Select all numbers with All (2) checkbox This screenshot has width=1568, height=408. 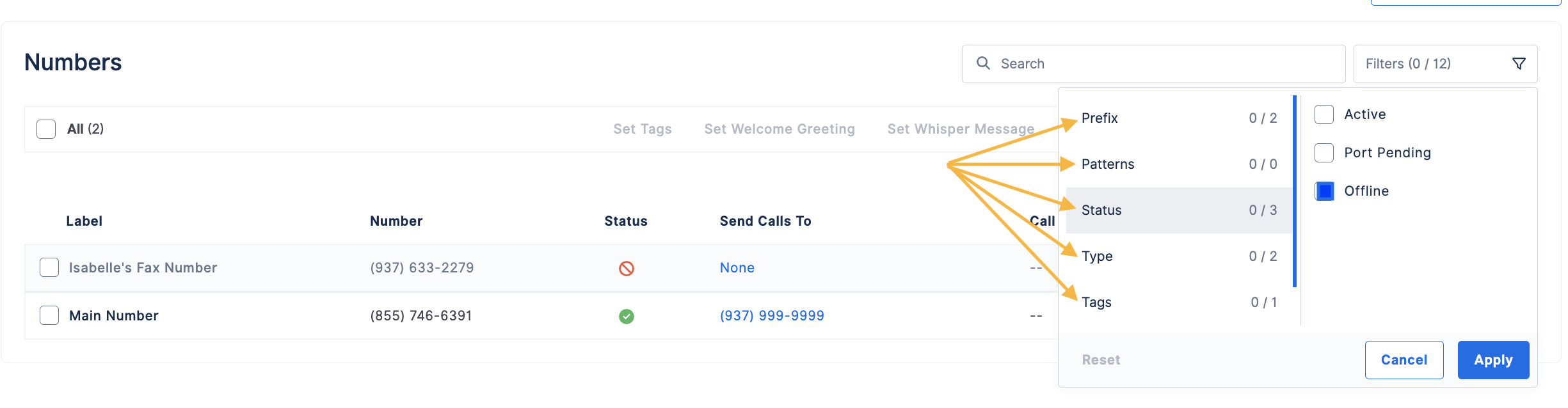(x=46, y=129)
